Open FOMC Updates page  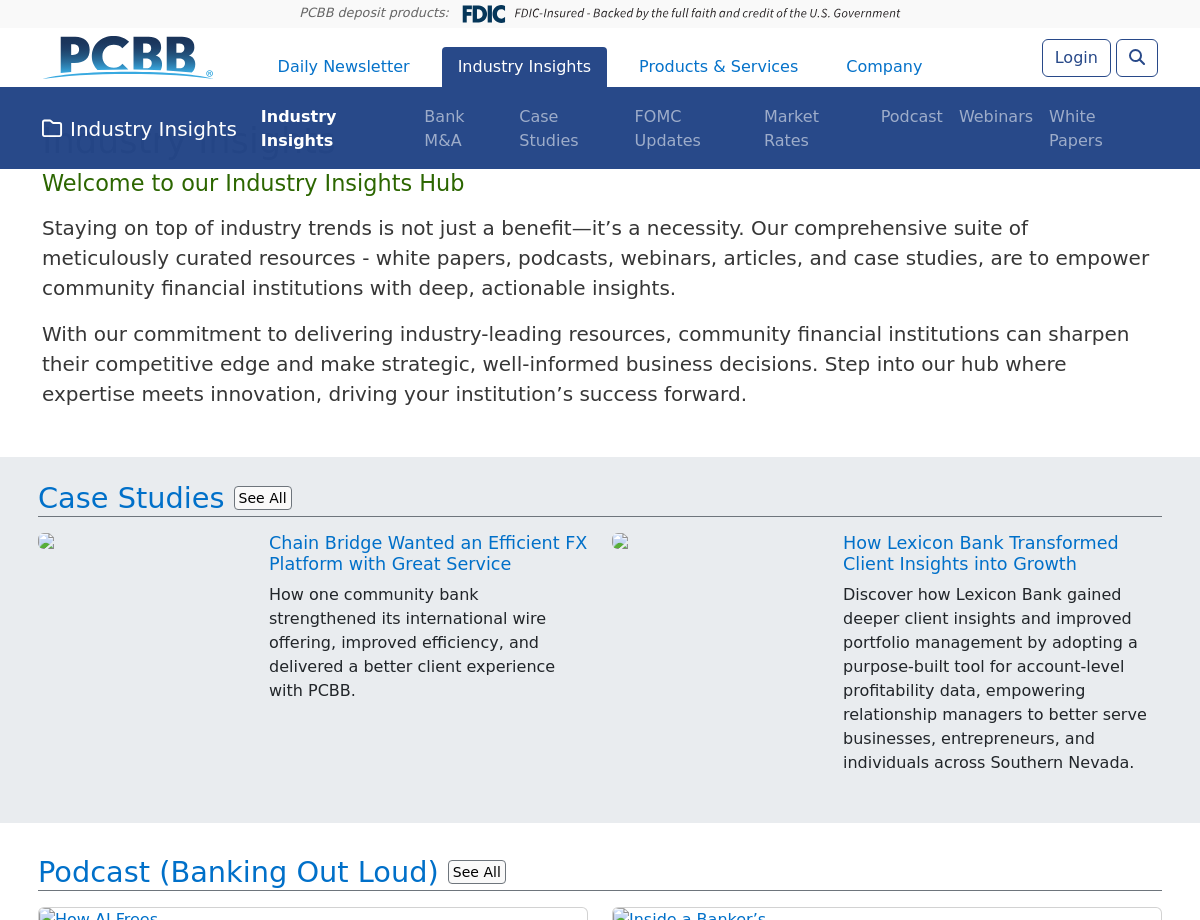pyautogui.click(x=667, y=129)
